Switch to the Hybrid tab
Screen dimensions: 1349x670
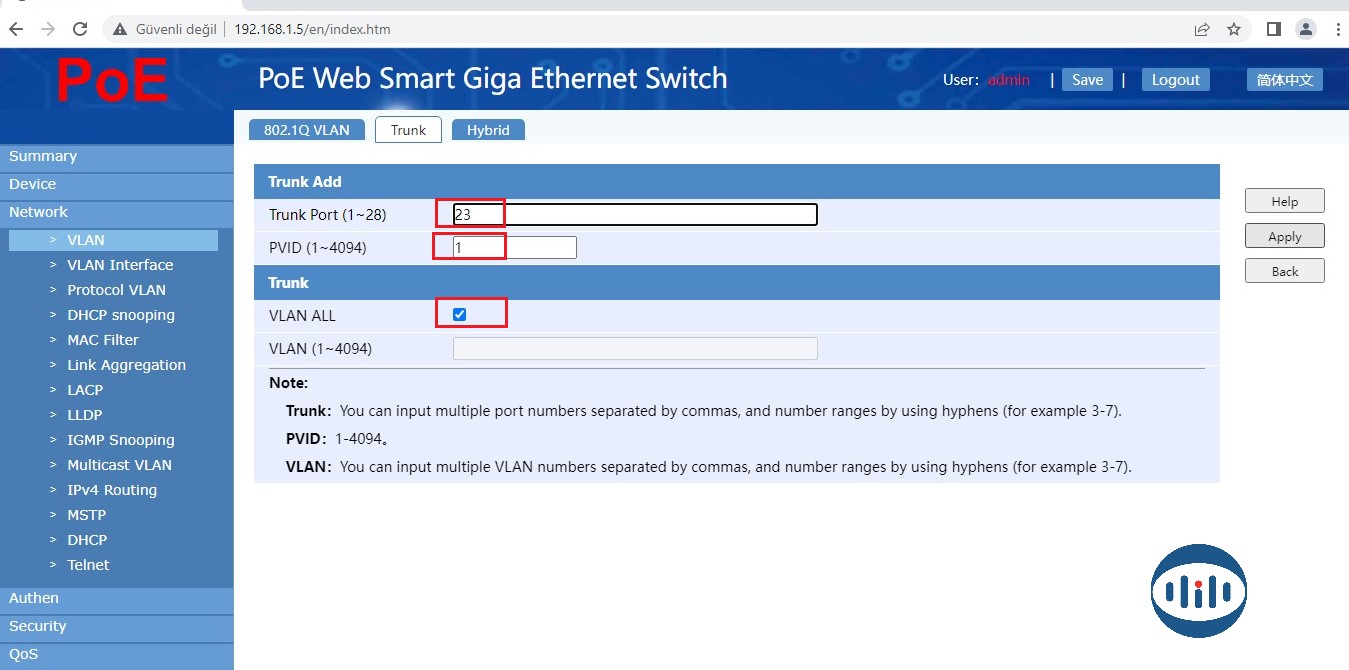click(x=488, y=130)
